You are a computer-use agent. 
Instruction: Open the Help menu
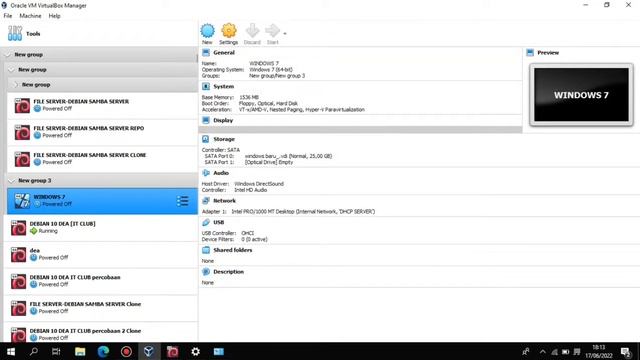tap(54, 16)
